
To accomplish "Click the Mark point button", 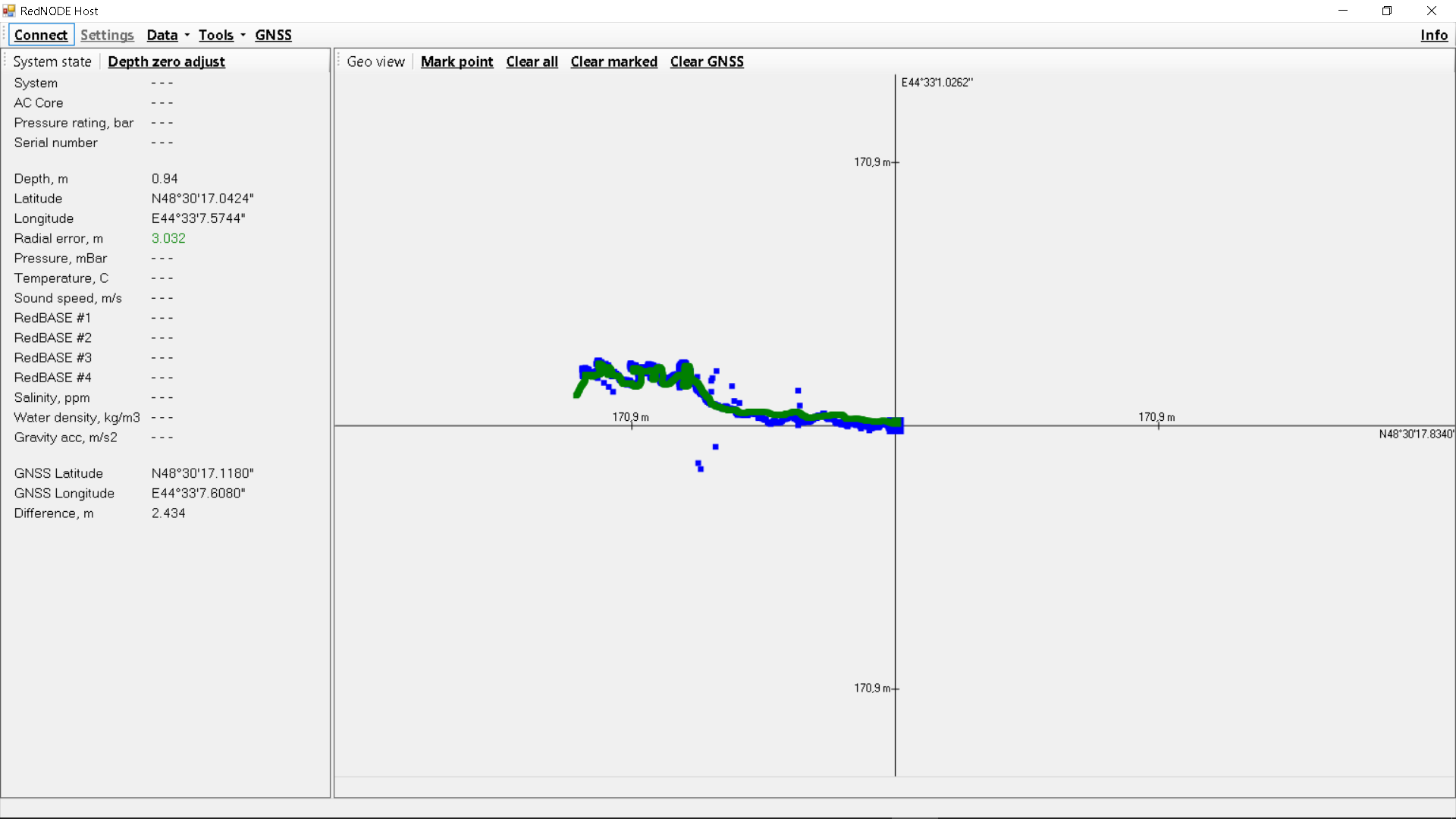I will click(x=457, y=61).
